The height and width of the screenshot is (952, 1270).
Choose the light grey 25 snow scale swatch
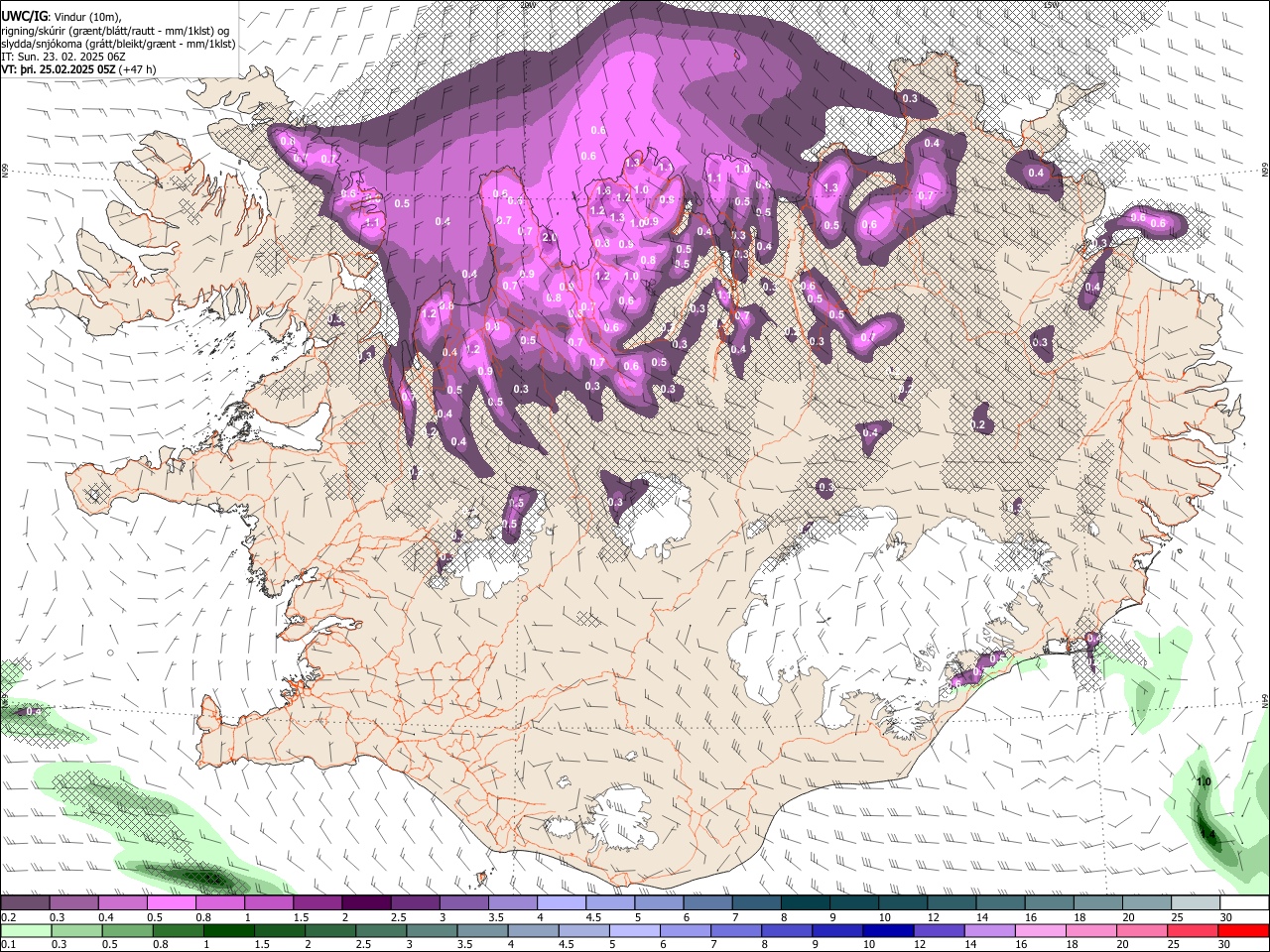[1196, 903]
